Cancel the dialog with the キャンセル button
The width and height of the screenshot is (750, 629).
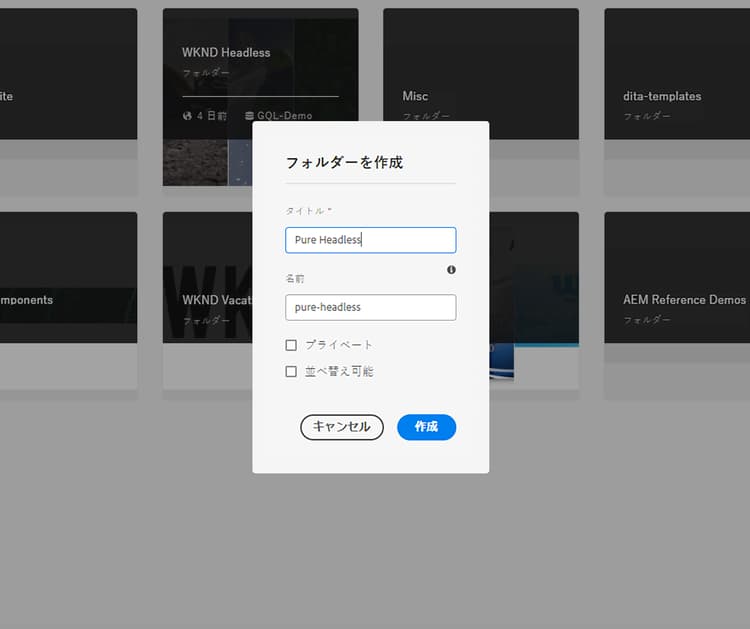pyautogui.click(x=342, y=427)
